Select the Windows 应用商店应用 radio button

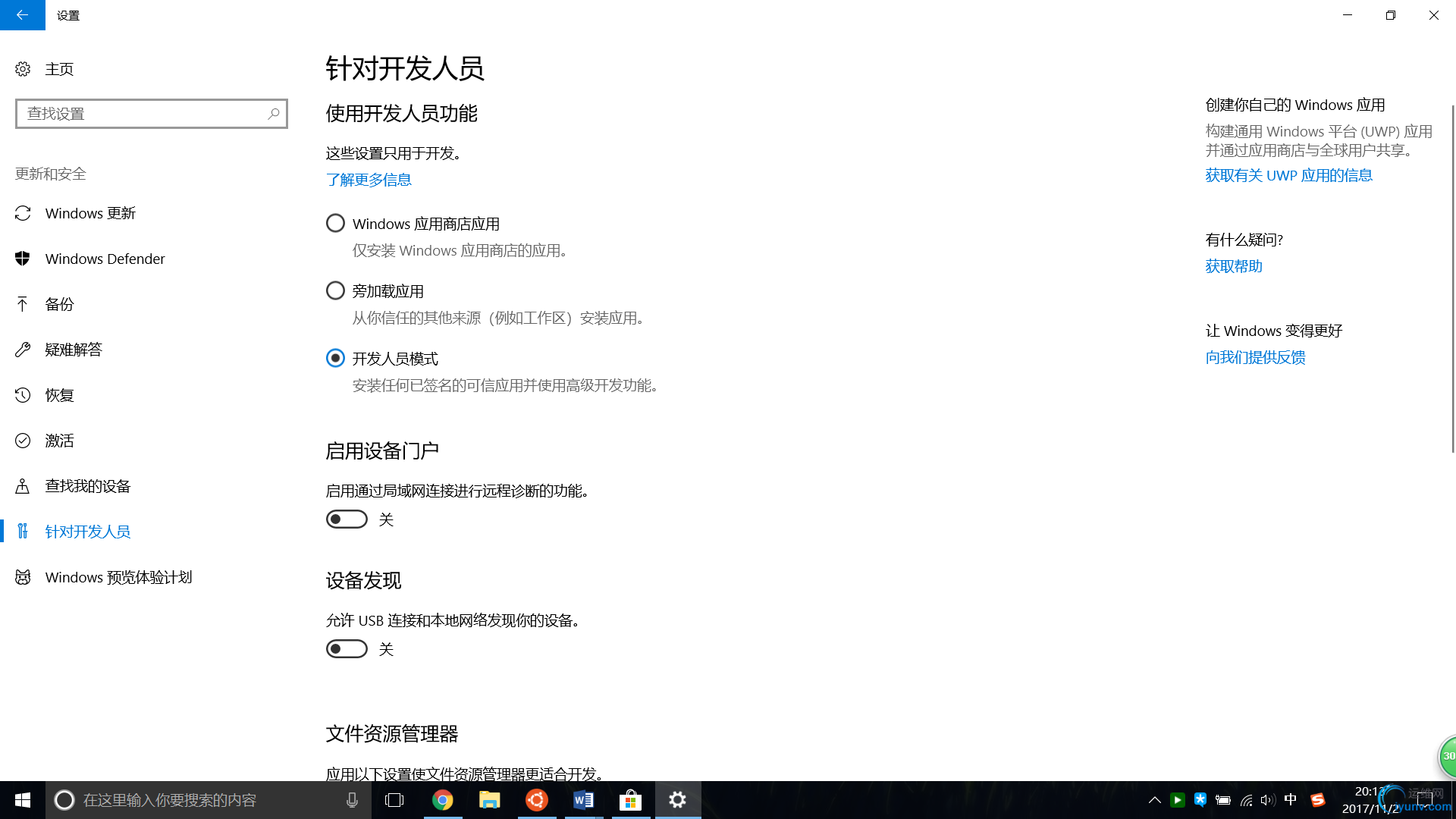[335, 224]
